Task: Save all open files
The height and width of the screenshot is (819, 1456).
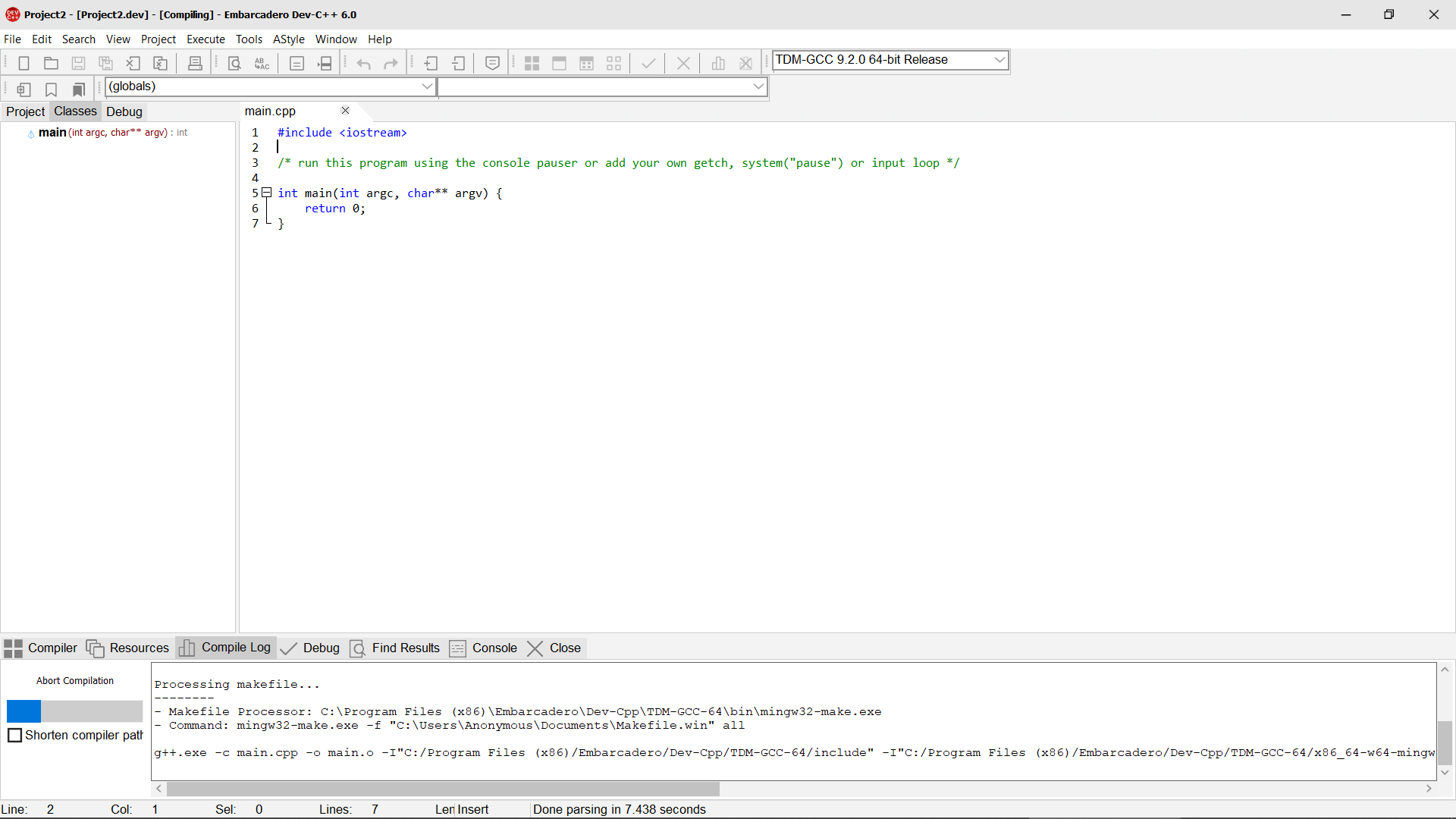Action: [x=105, y=64]
